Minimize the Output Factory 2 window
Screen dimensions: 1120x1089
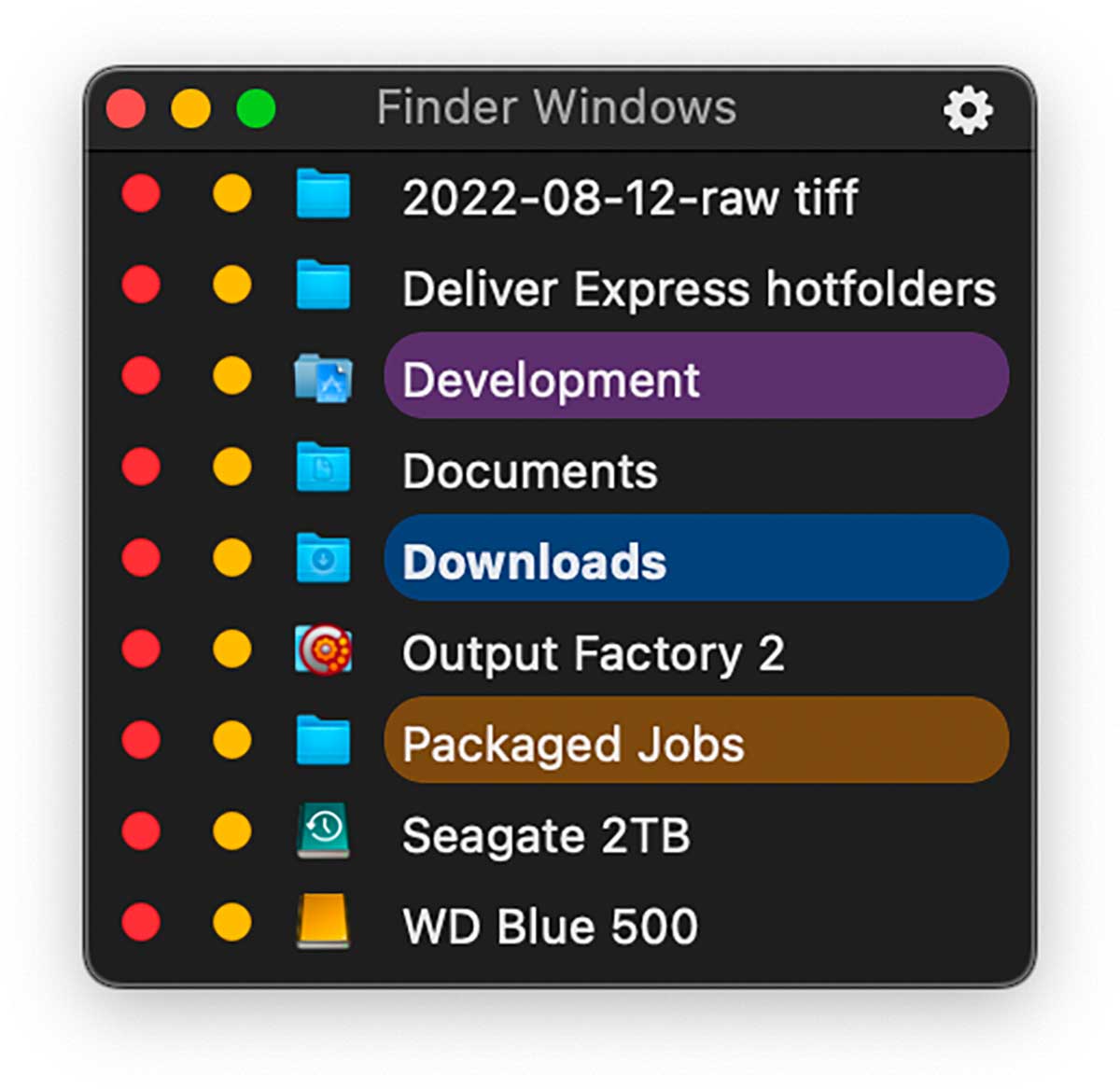[x=231, y=649]
